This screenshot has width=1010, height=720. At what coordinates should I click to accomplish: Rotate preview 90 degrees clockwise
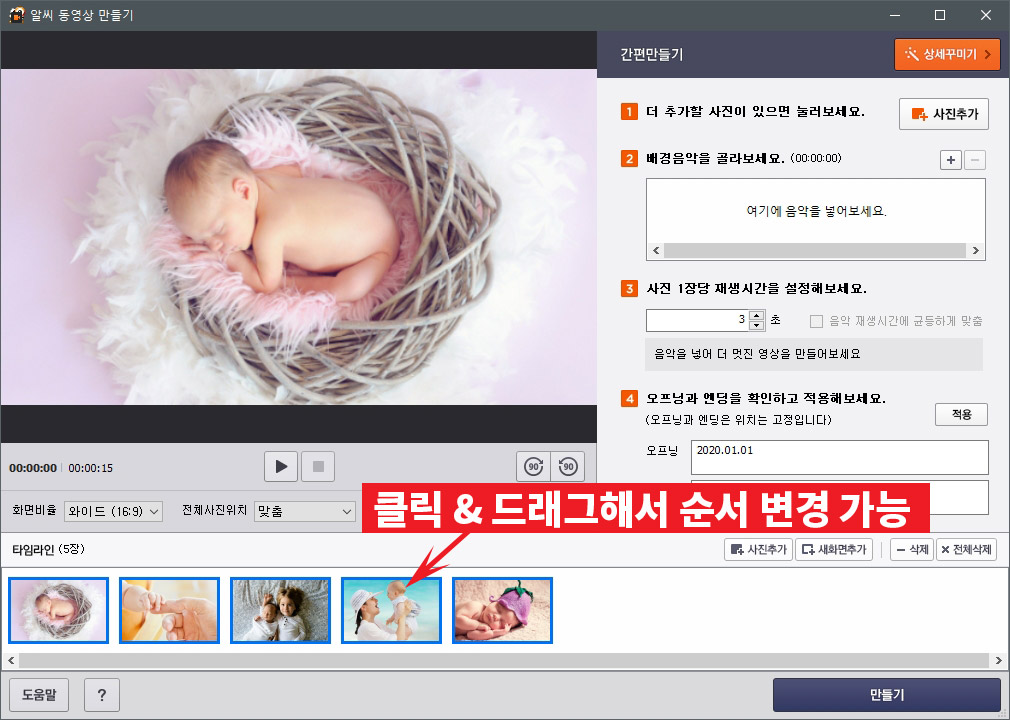533,466
